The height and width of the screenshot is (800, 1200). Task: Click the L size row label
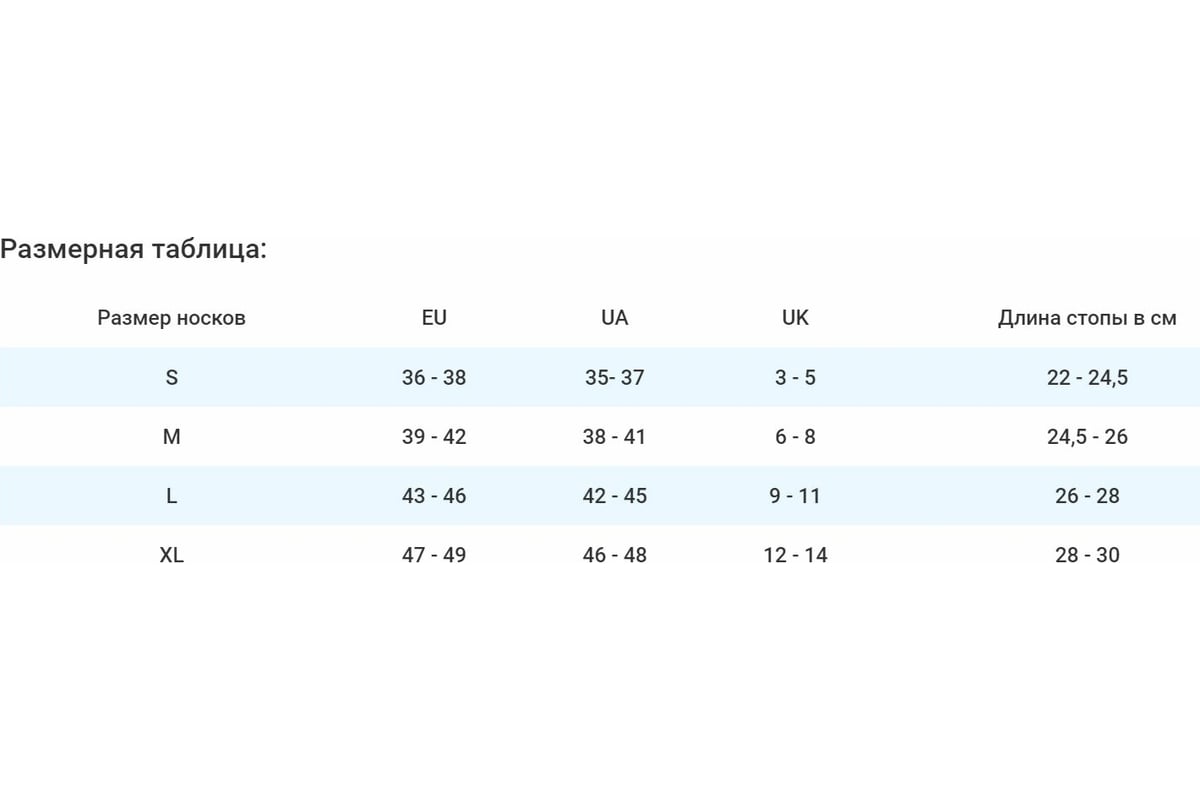coord(171,495)
